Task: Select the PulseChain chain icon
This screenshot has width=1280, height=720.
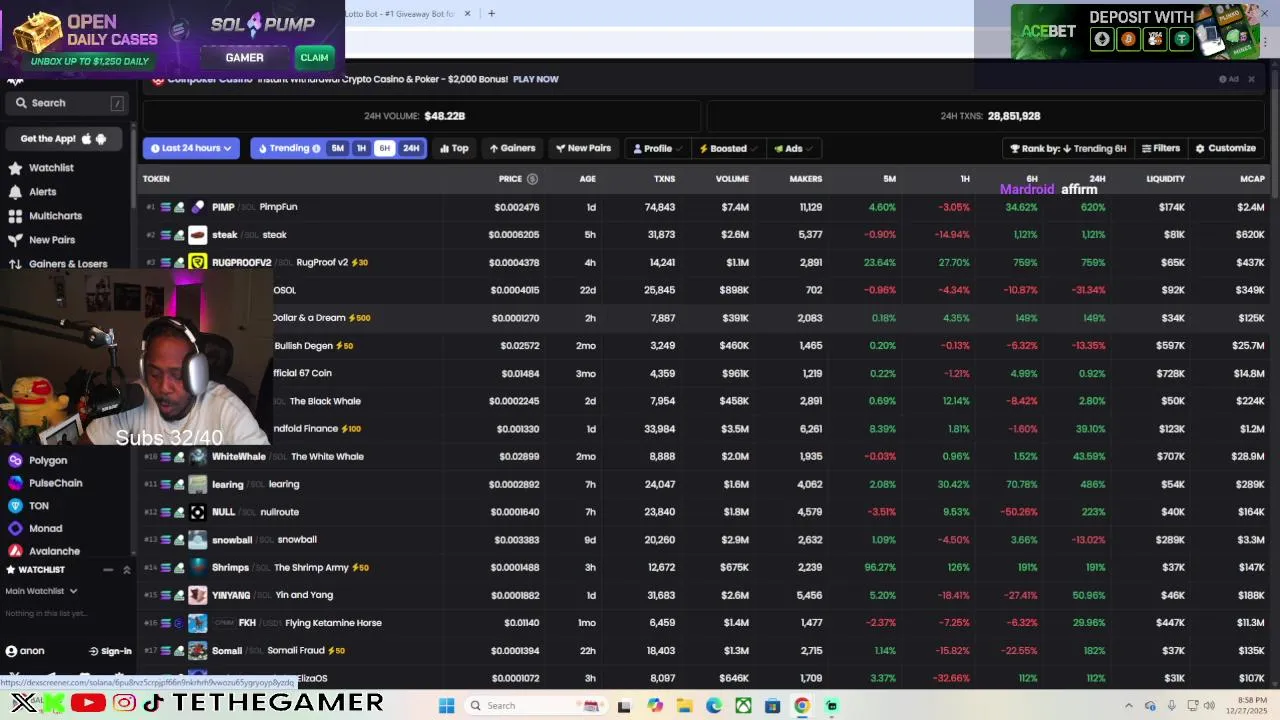Action: click(15, 483)
